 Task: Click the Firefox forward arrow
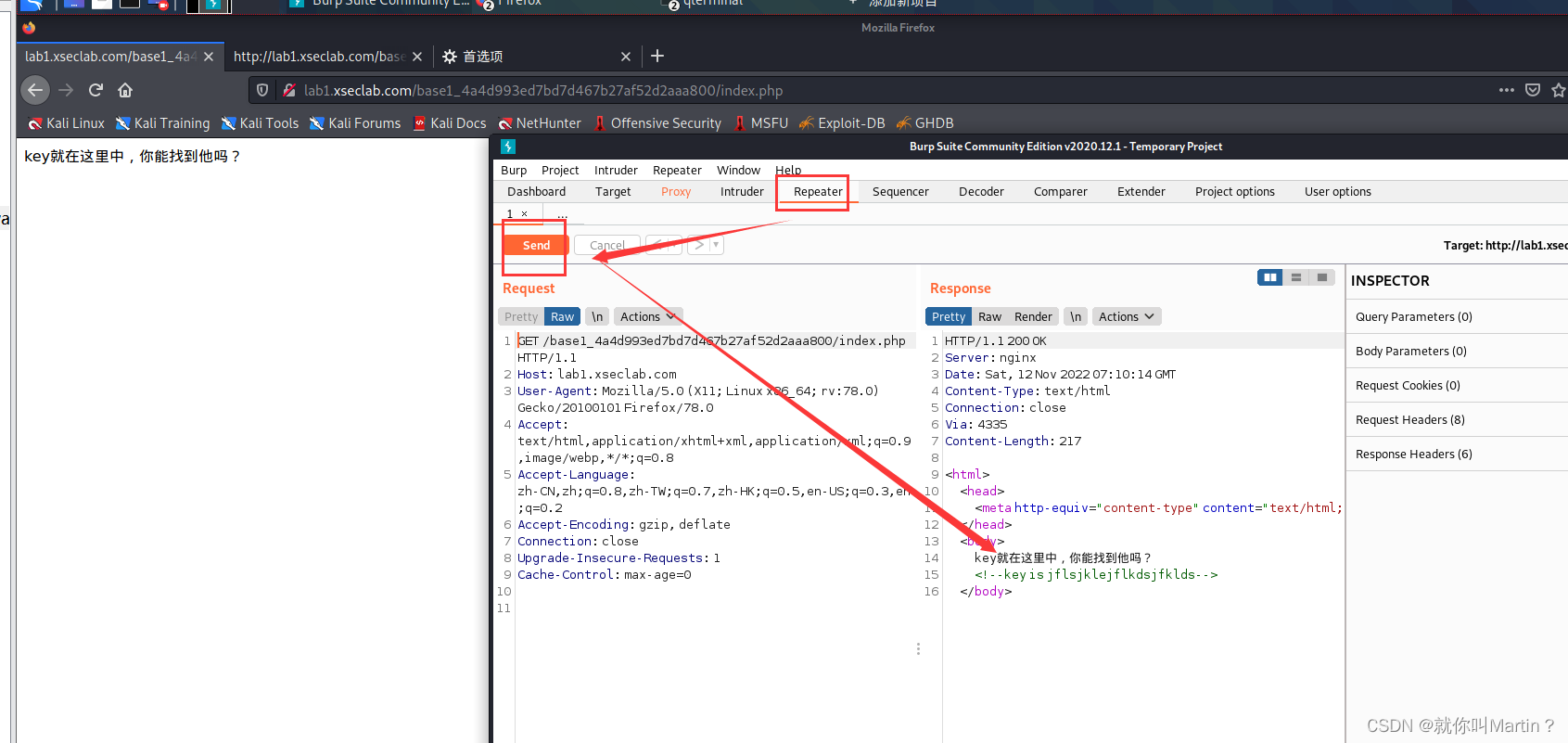pos(66,90)
